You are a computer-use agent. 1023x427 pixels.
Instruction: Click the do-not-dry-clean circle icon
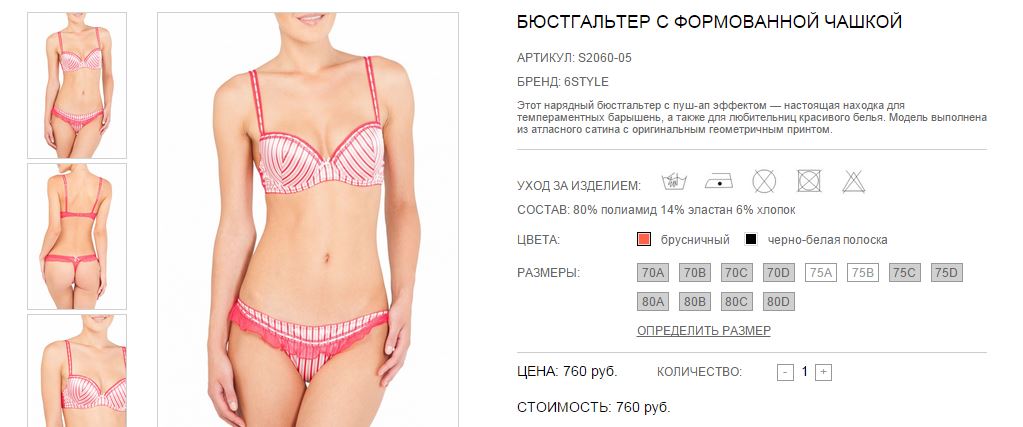tap(764, 181)
